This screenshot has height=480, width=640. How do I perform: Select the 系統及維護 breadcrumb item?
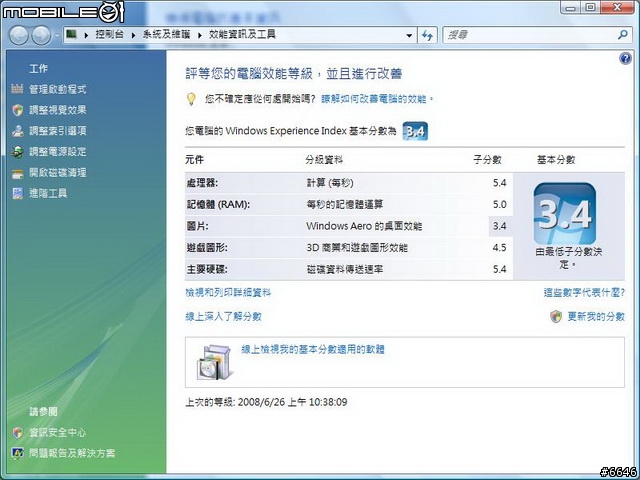(x=166, y=34)
